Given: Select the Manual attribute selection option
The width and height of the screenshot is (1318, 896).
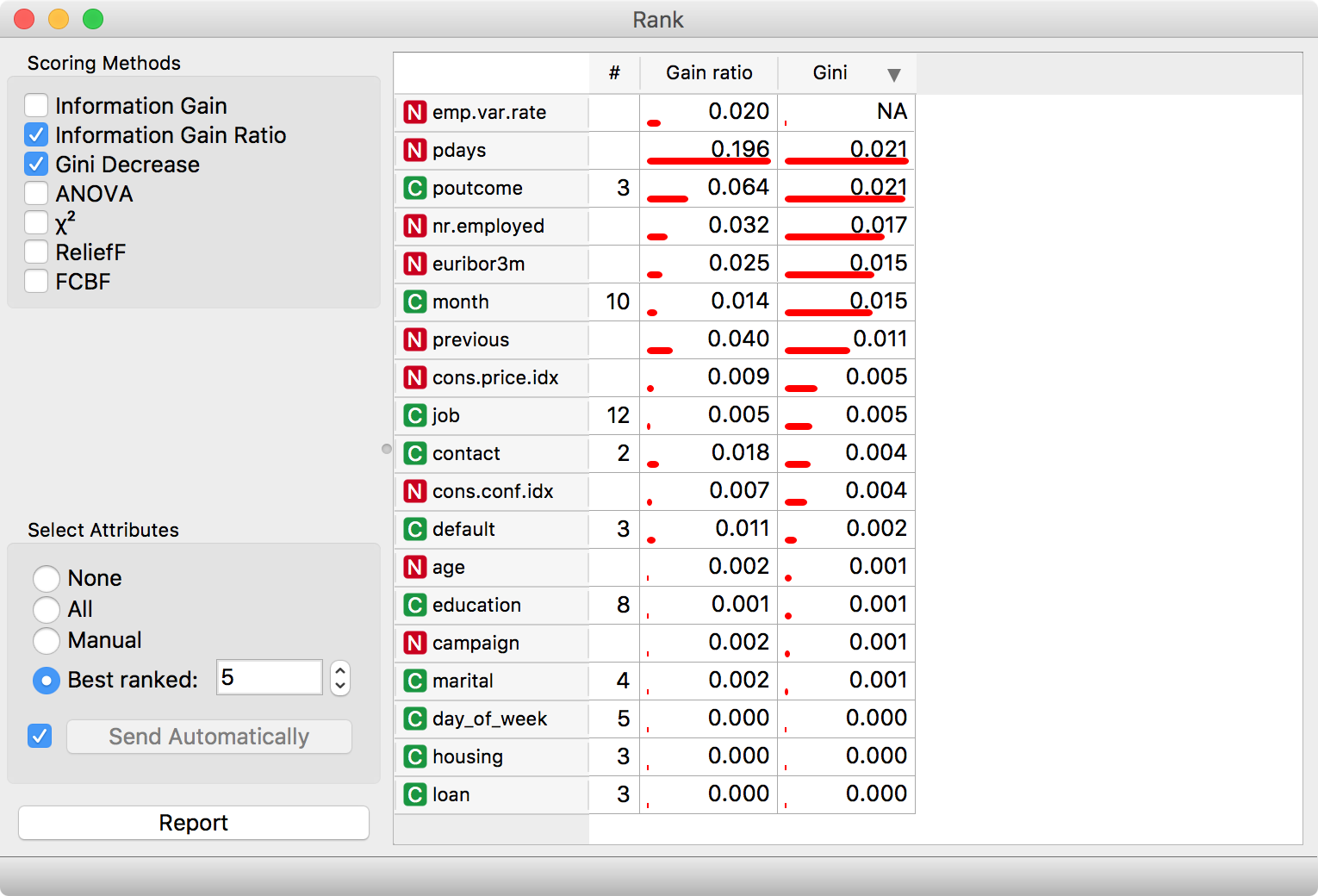Looking at the screenshot, I should tap(47, 641).
